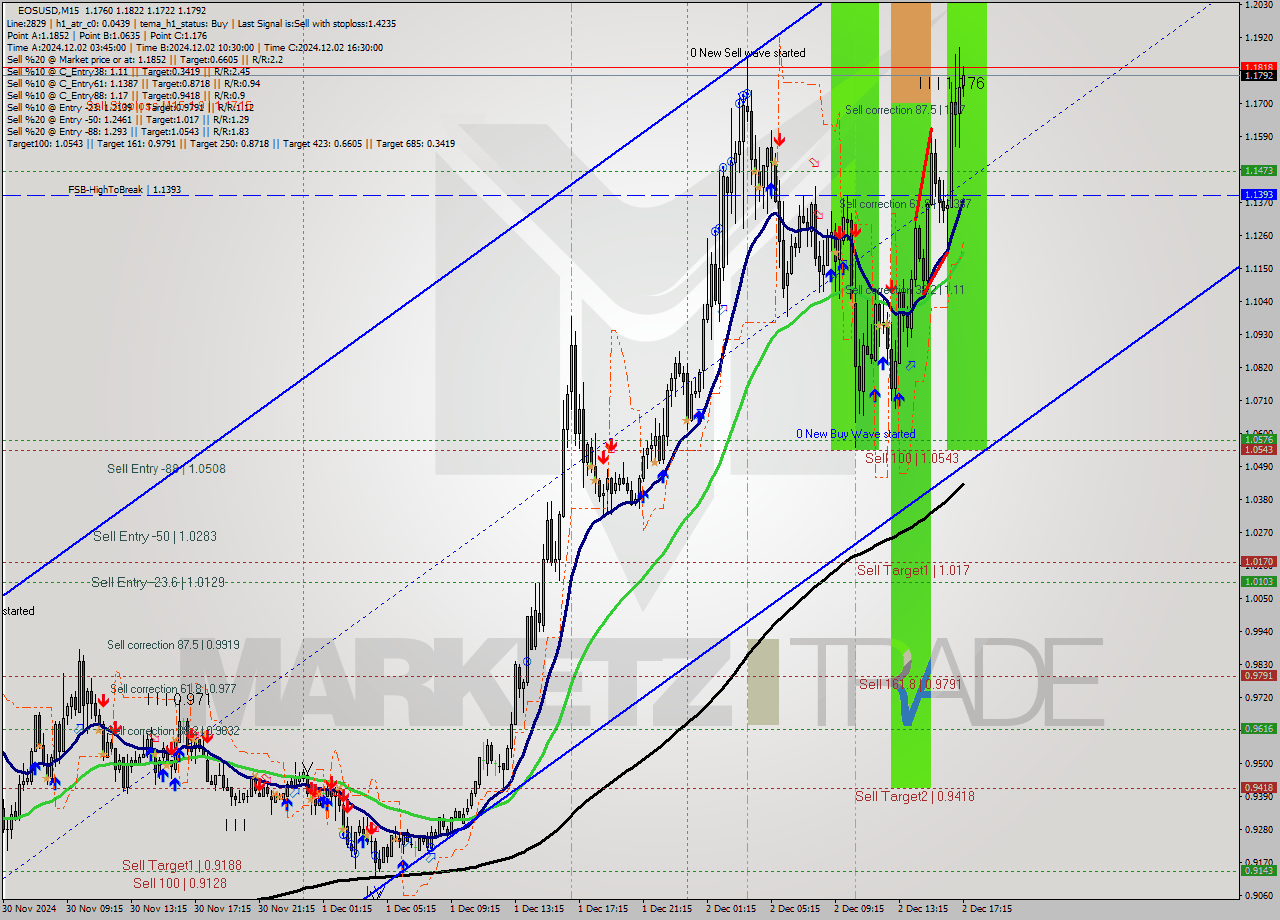This screenshot has width=1280, height=920.
Task: Click the '0 New Buy Wave started' annotation
Action: pyautogui.click(x=855, y=434)
